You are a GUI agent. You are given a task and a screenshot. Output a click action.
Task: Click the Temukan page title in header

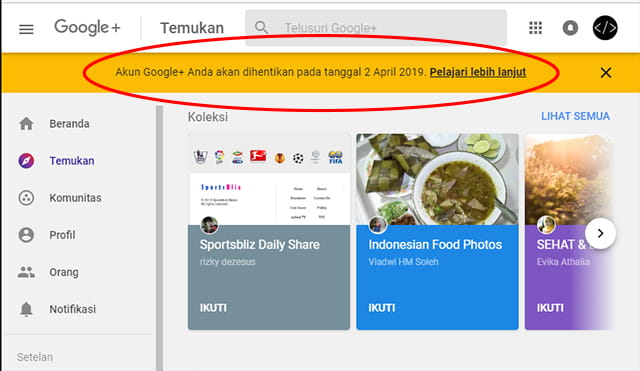pyautogui.click(x=192, y=28)
